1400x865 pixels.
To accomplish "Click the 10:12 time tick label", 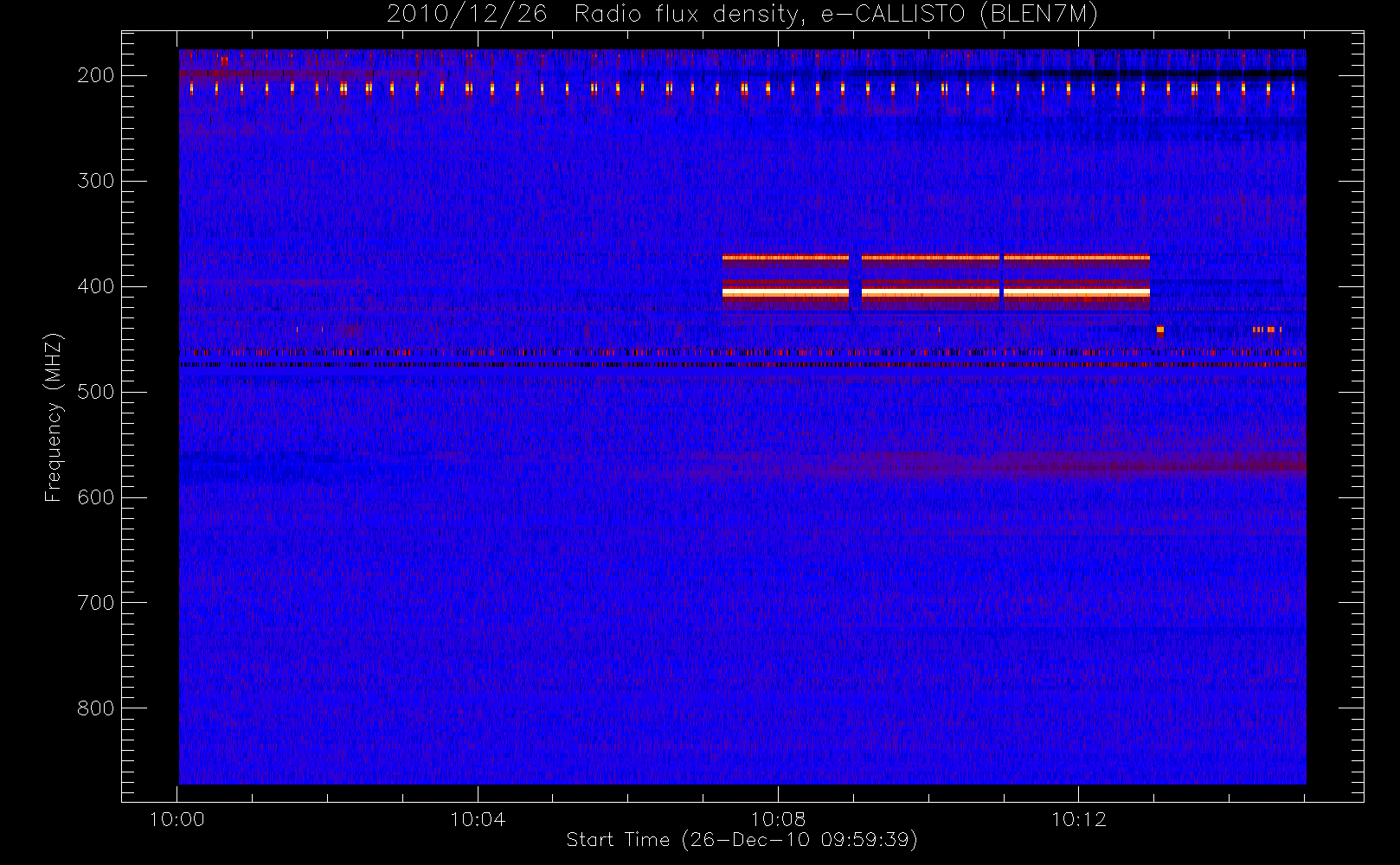I will [x=1078, y=819].
